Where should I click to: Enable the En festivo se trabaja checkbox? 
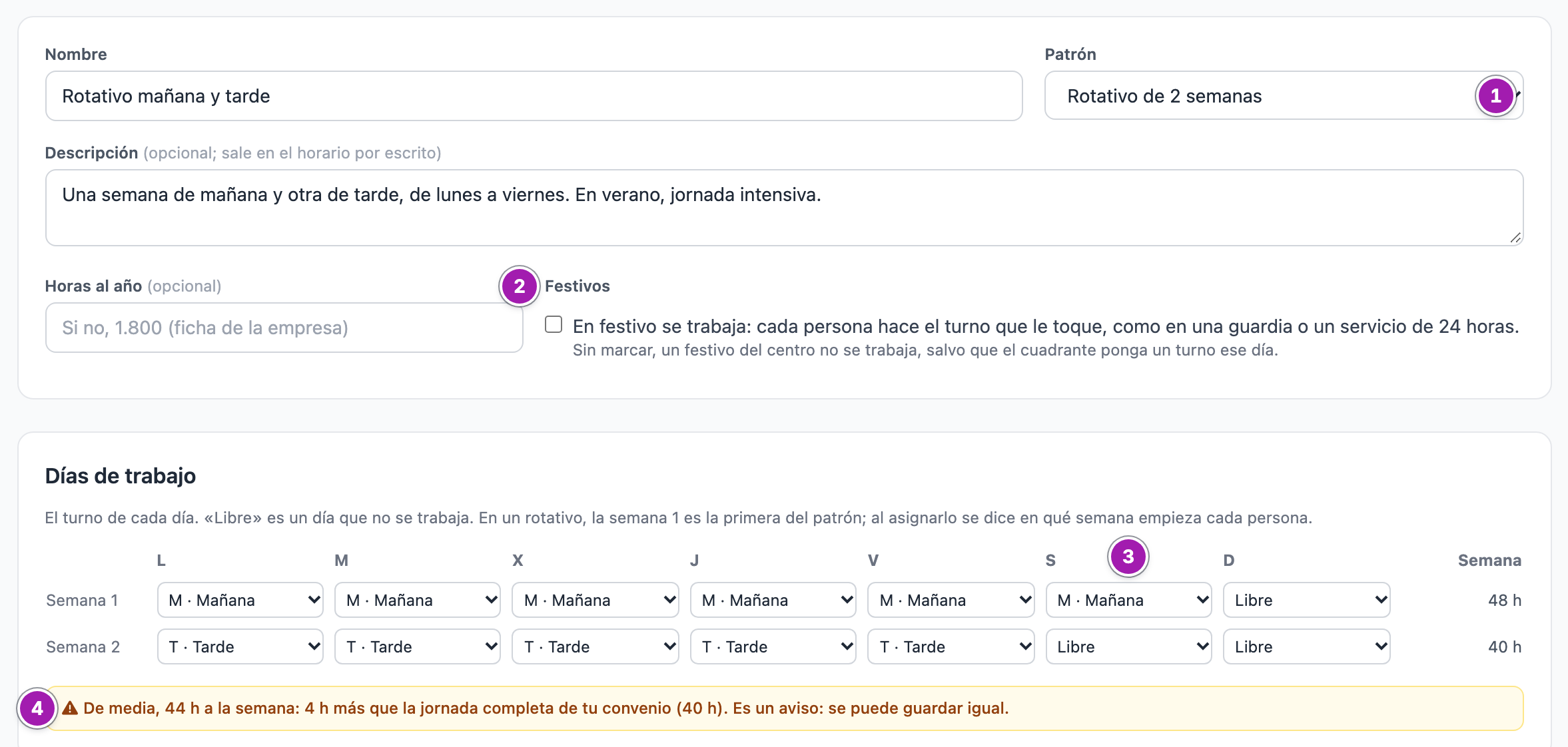click(554, 324)
